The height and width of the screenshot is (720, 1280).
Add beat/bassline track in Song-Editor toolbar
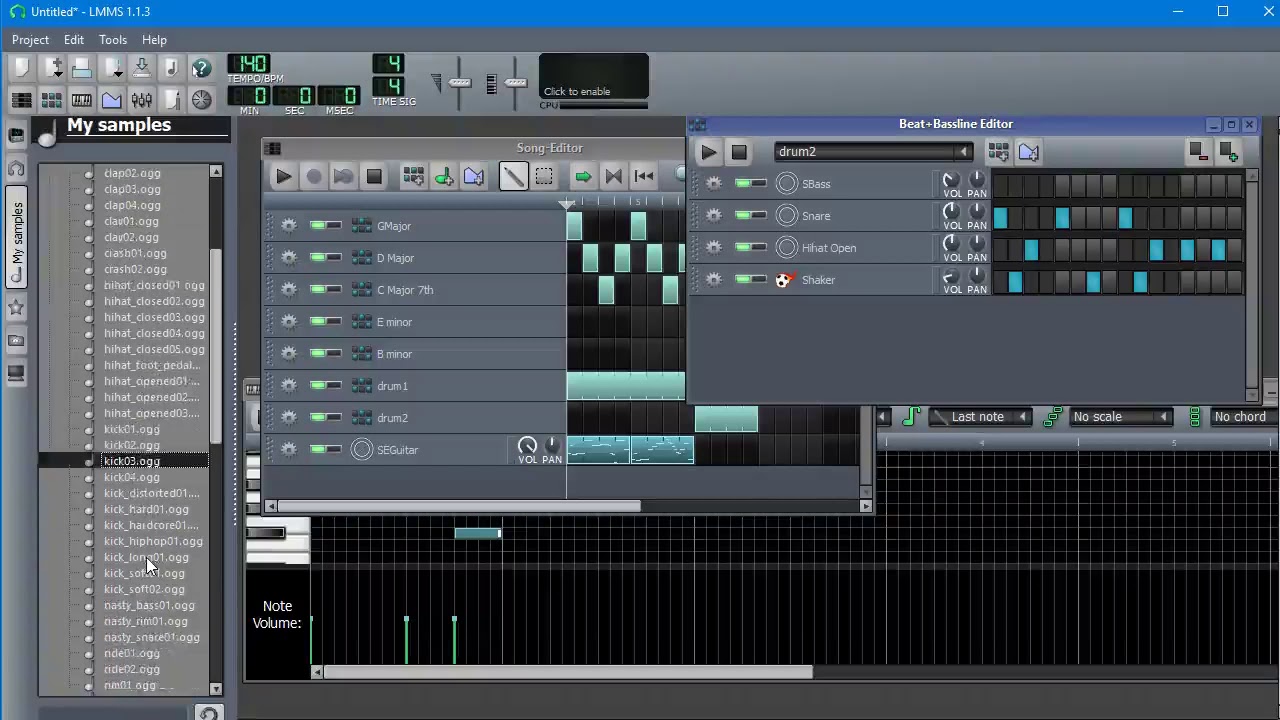tap(413, 177)
